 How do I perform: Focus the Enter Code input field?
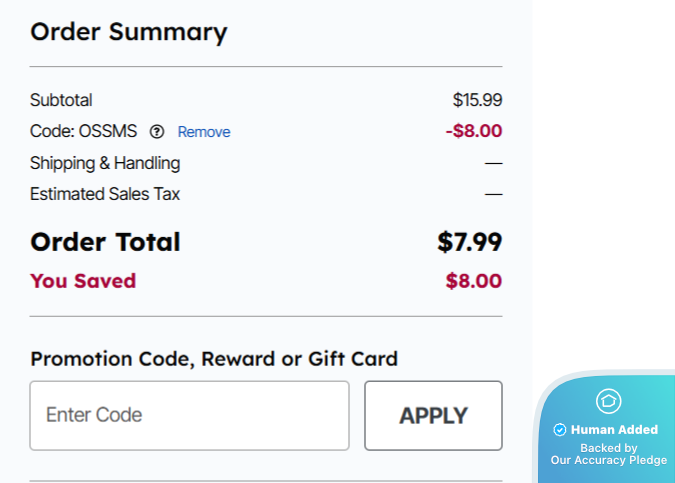click(189, 415)
